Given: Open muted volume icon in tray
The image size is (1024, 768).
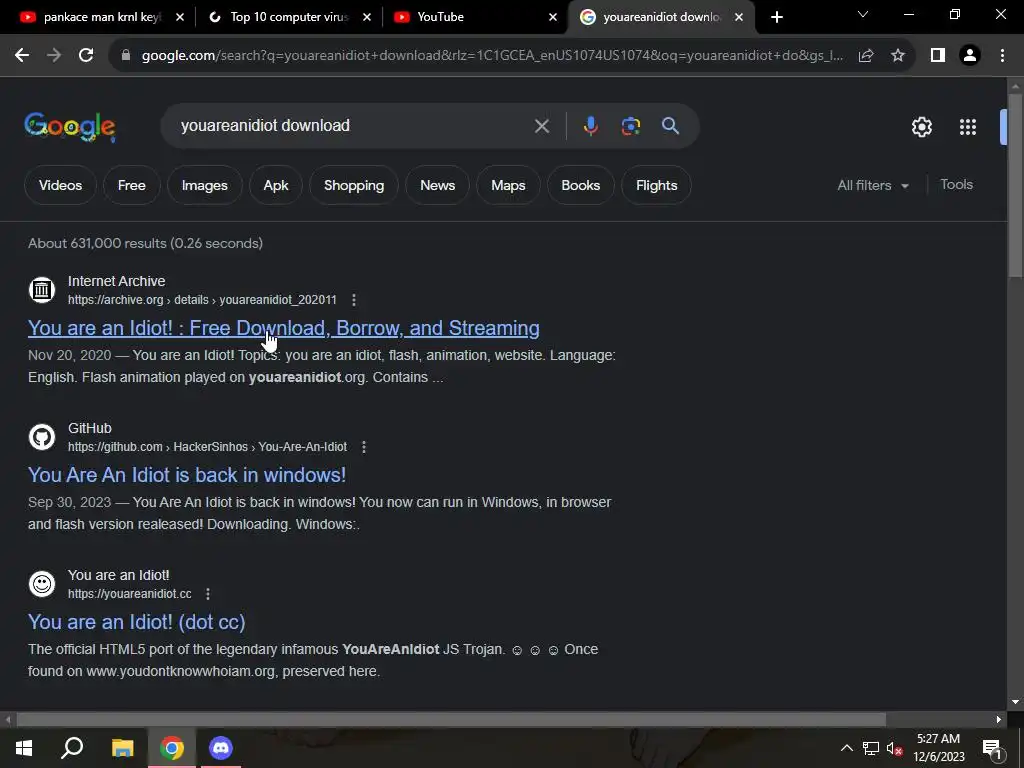Looking at the screenshot, I should point(894,748).
